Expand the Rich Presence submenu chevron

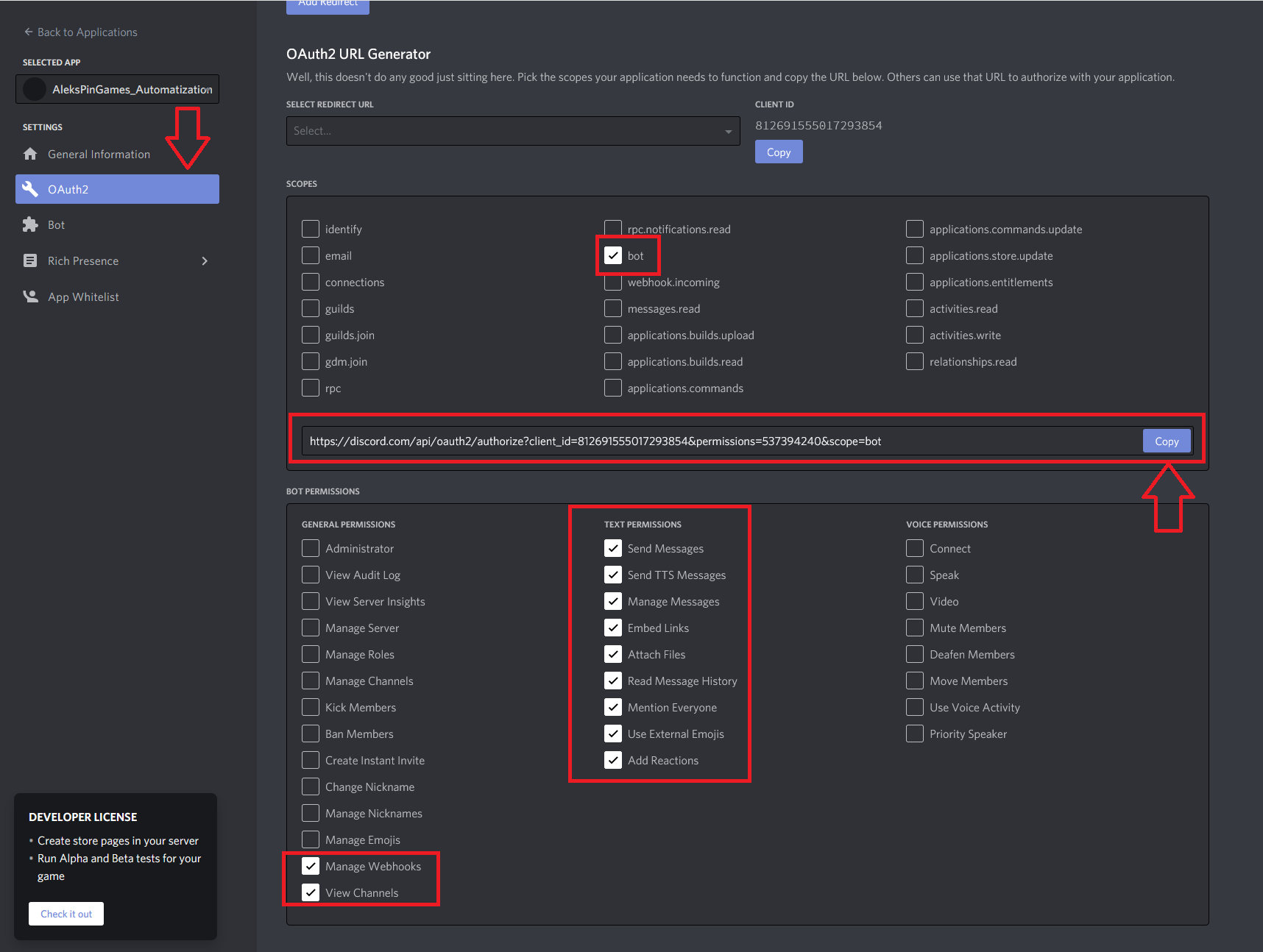click(x=205, y=260)
